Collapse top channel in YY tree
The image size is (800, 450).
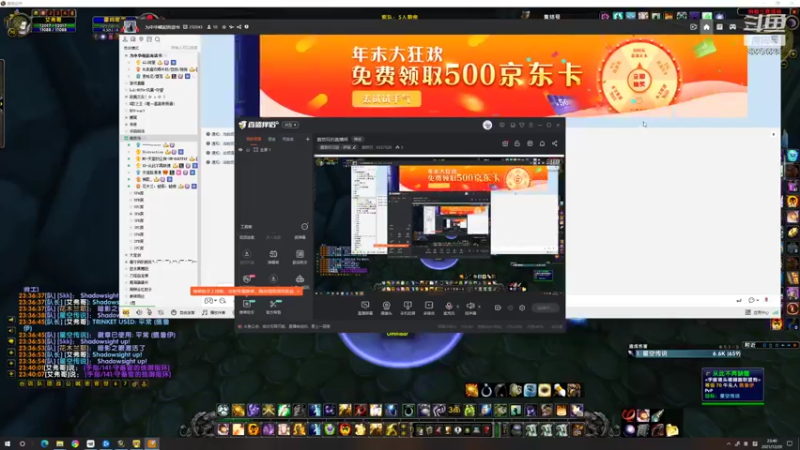(x=127, y=56)
